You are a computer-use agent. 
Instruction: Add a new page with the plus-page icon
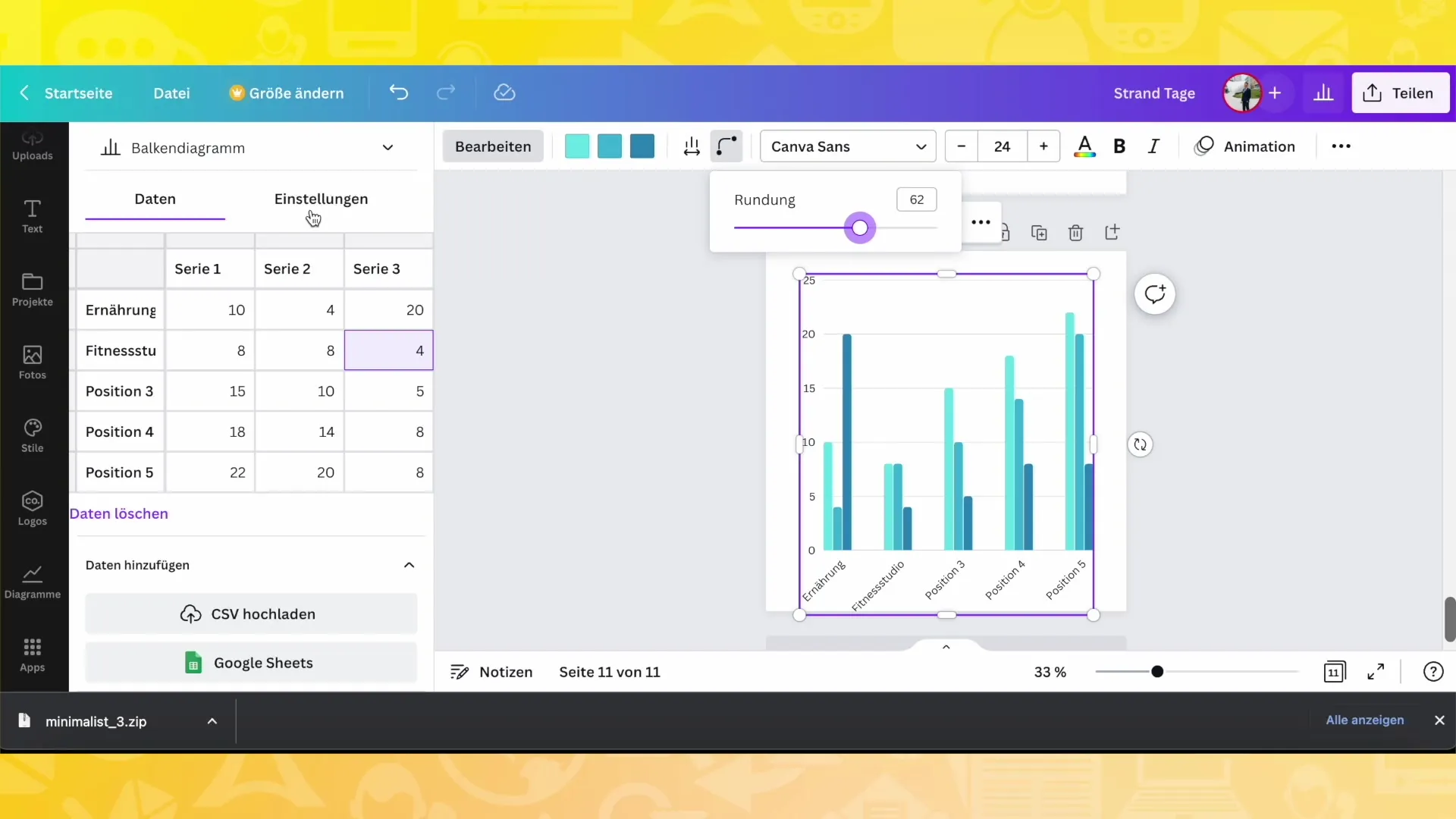coord(1112,233)
